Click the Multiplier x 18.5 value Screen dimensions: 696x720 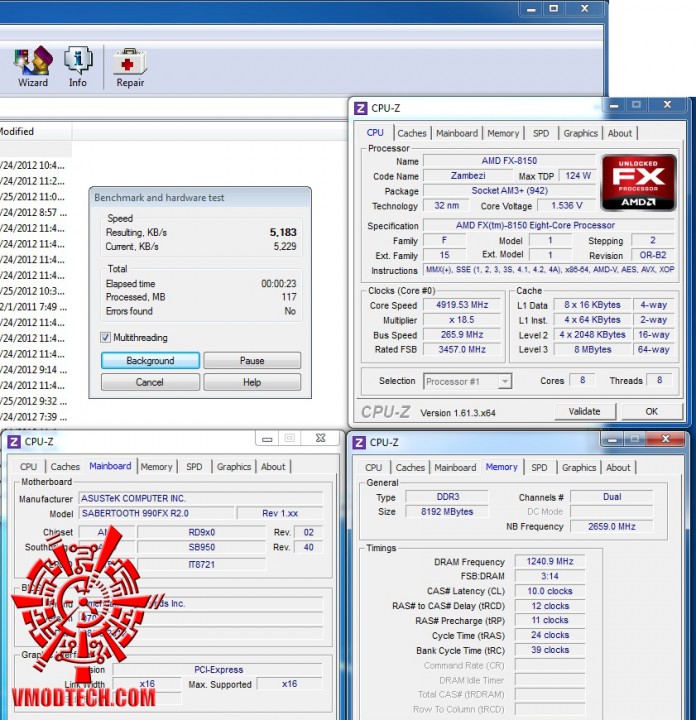pos(462,320)
